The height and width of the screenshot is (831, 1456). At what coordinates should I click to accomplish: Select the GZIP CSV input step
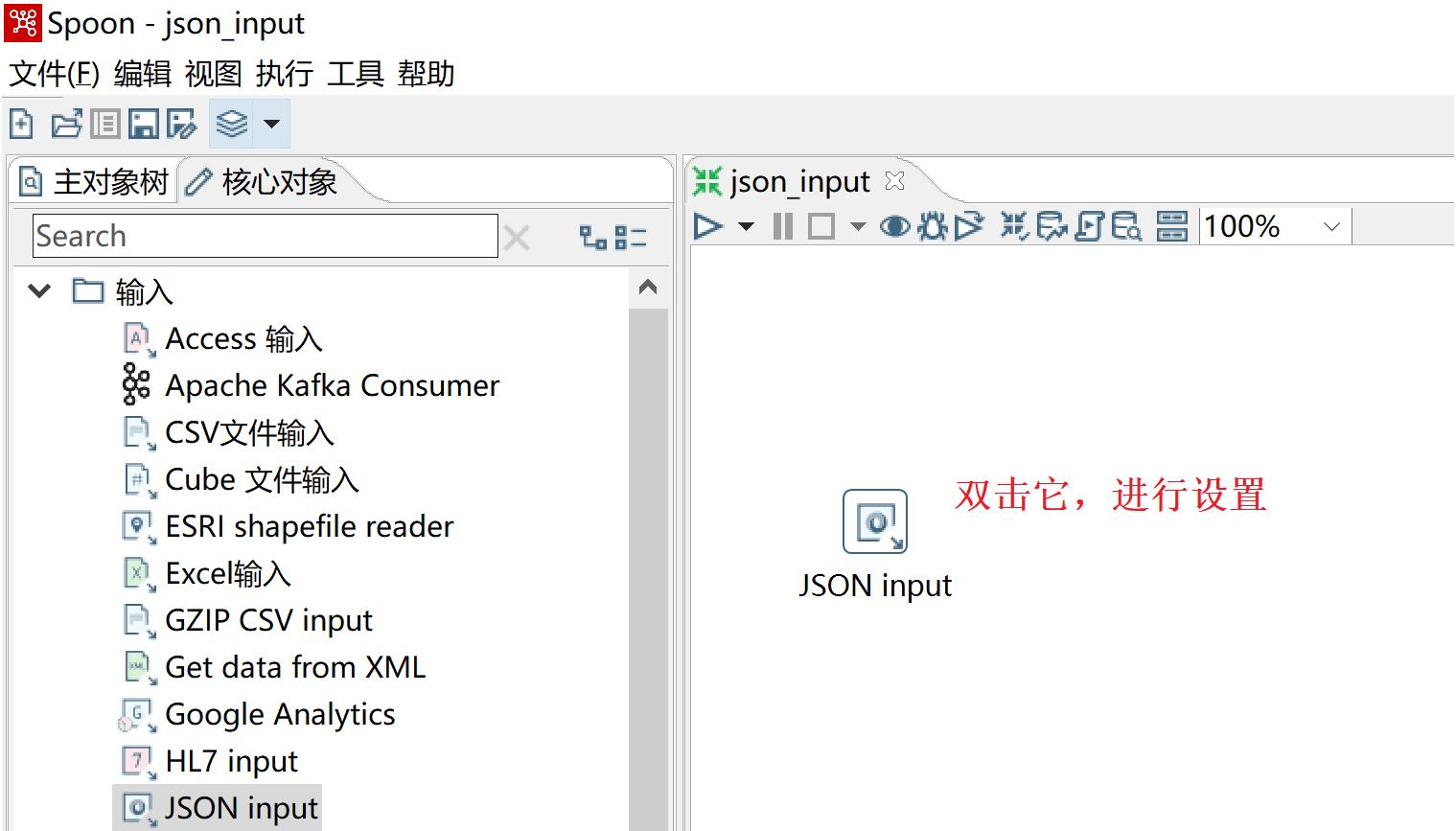click(268, 620)
